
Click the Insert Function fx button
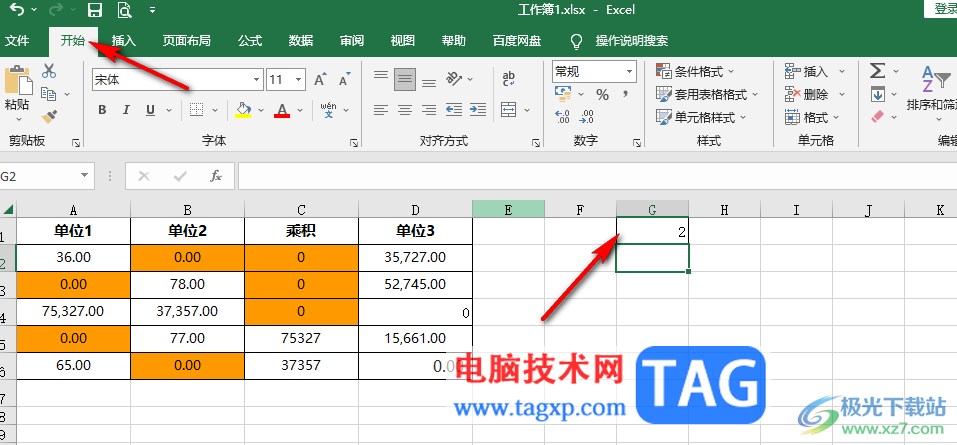point(215,176)
